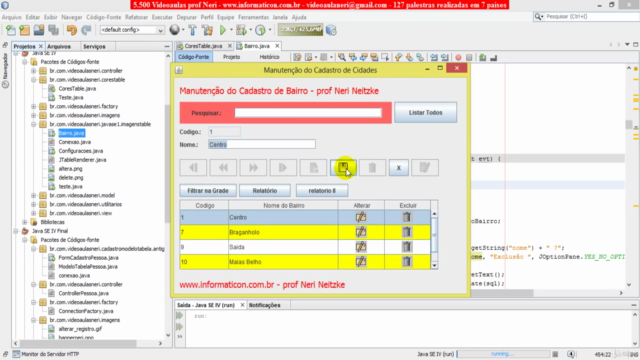640x360 pixels.
Task: Switch to the Histórico editor view
Action: (269, 57)
